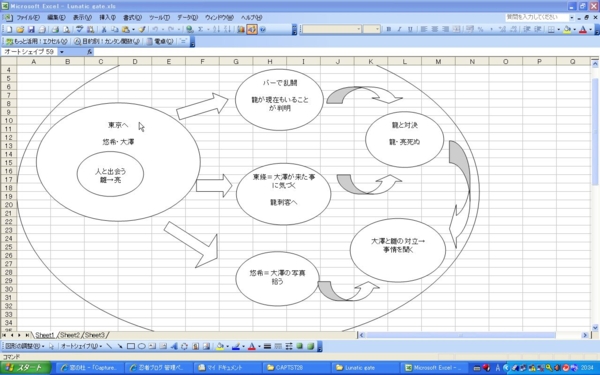Viewport: 600px width, 375px height.
Task: Toggle Bold formatting
Action: 389,29
